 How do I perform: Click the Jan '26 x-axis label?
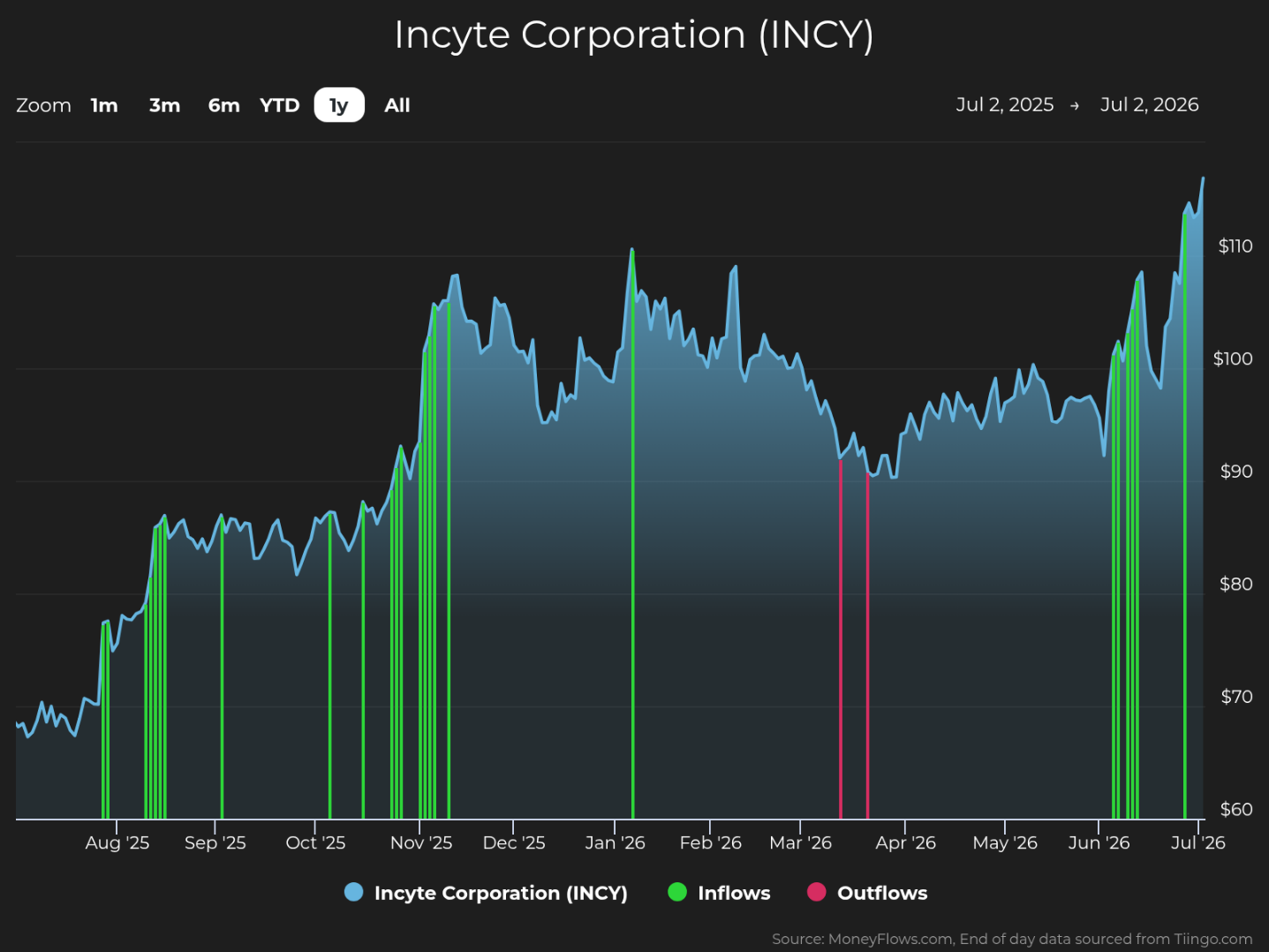tap(615, 842)
